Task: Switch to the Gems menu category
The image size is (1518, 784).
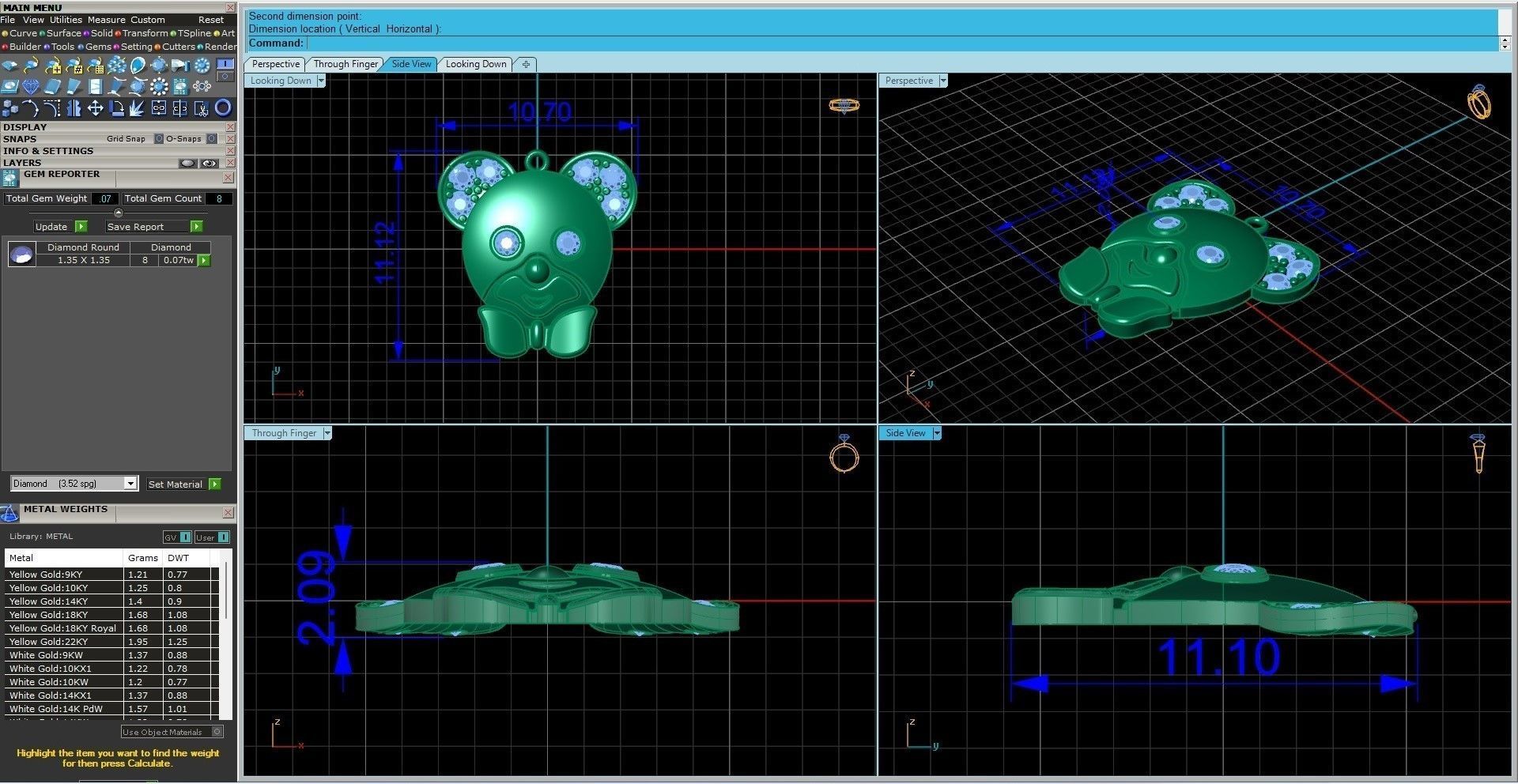Action: pos(94,47)
